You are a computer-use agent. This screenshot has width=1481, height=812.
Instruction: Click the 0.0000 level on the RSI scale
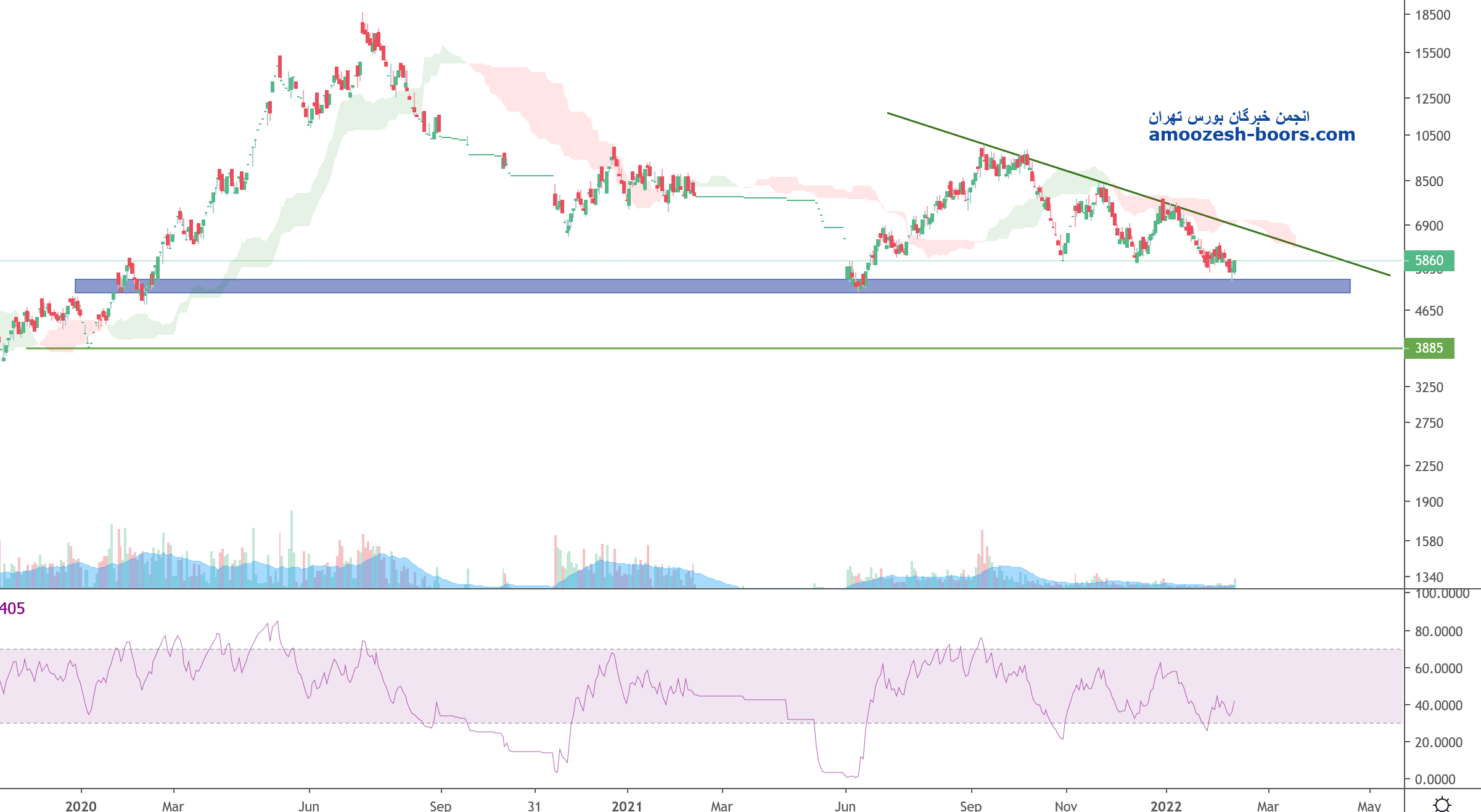[x=1435, y=779]
